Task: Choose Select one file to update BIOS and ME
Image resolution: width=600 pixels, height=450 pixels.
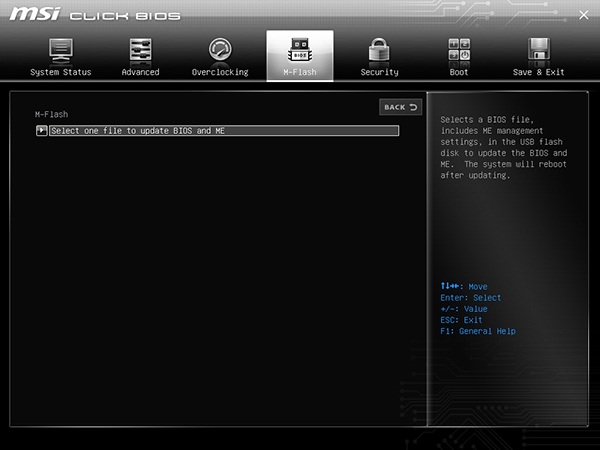Action: pos(224,130)
